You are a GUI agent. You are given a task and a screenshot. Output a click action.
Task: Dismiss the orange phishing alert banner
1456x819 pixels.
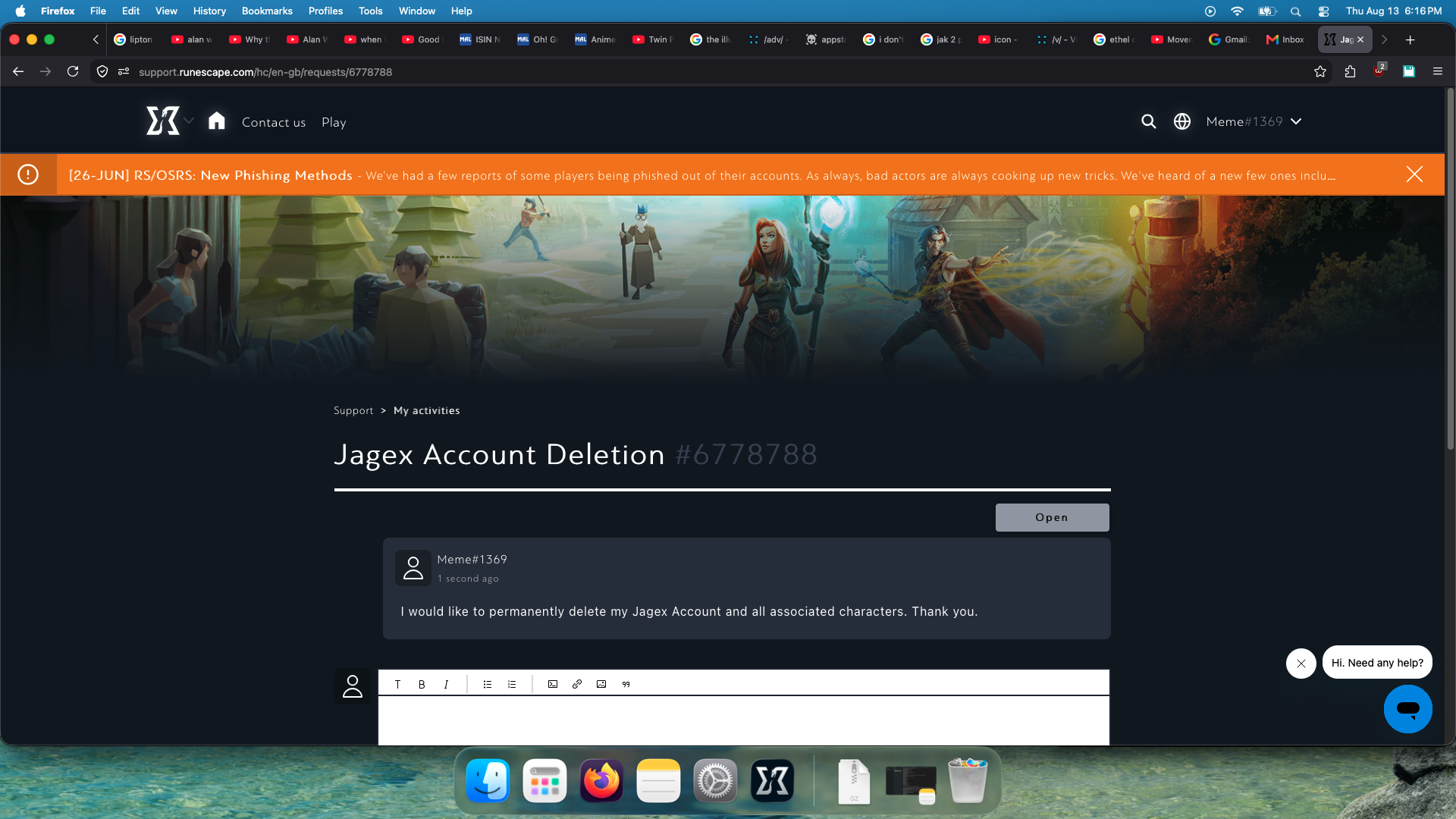1414,174
